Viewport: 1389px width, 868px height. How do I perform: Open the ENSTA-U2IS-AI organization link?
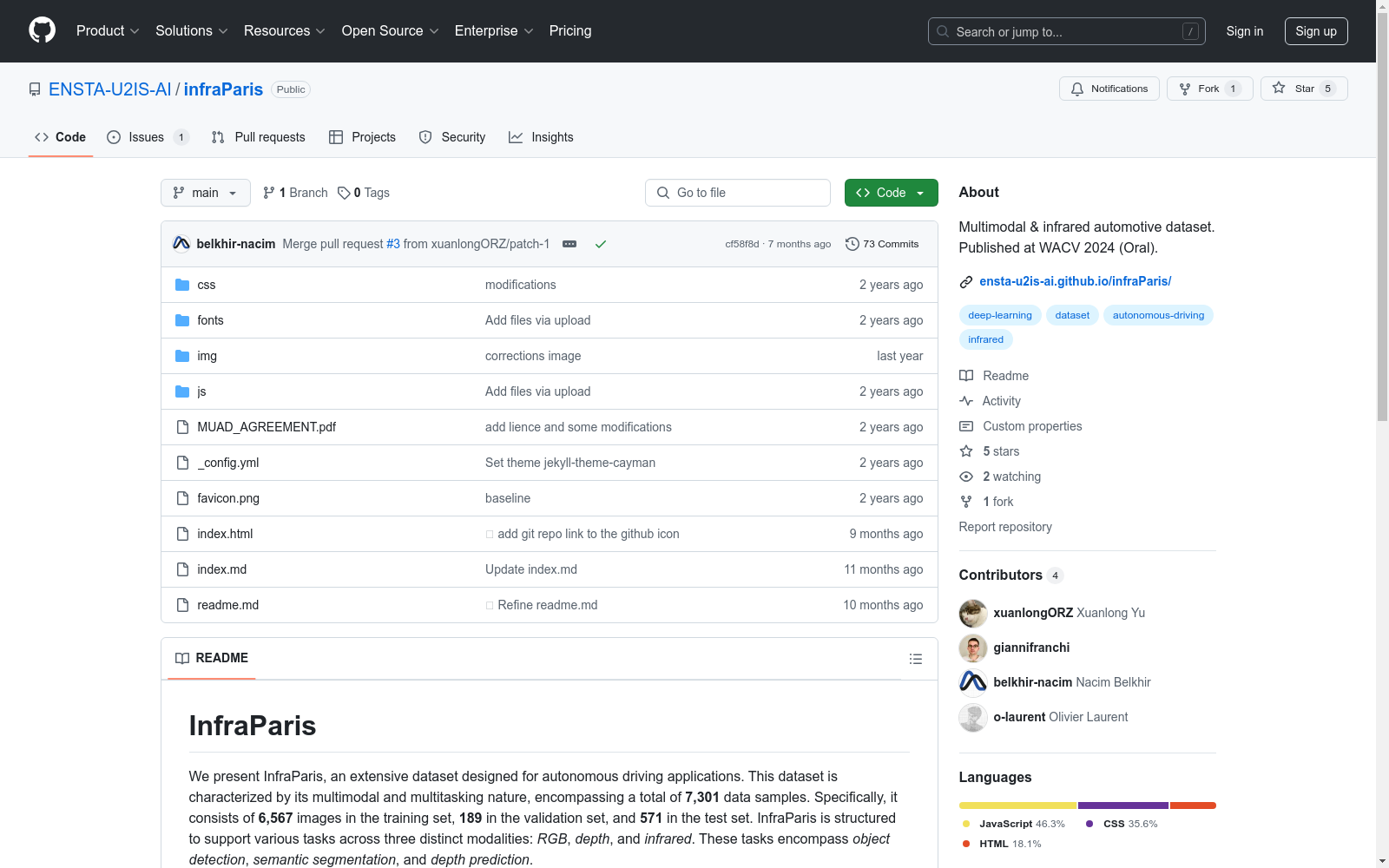point(109,89)
